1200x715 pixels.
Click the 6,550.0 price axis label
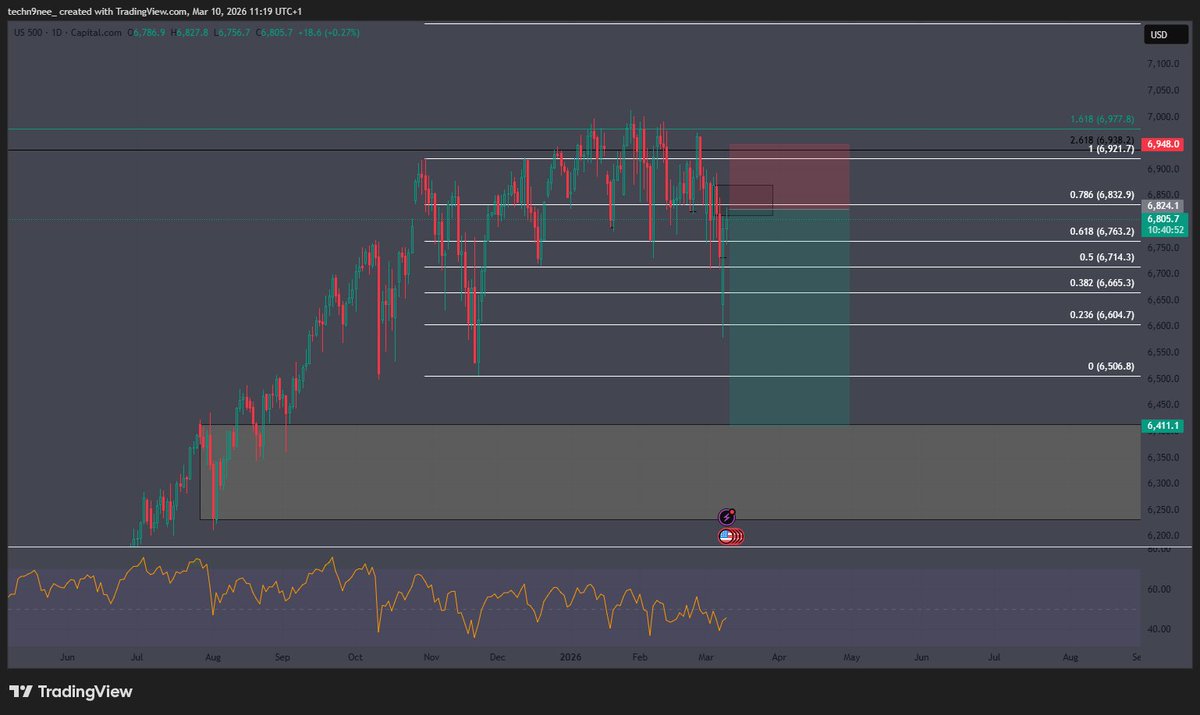pyautogui.click(x=1163, y=352)
